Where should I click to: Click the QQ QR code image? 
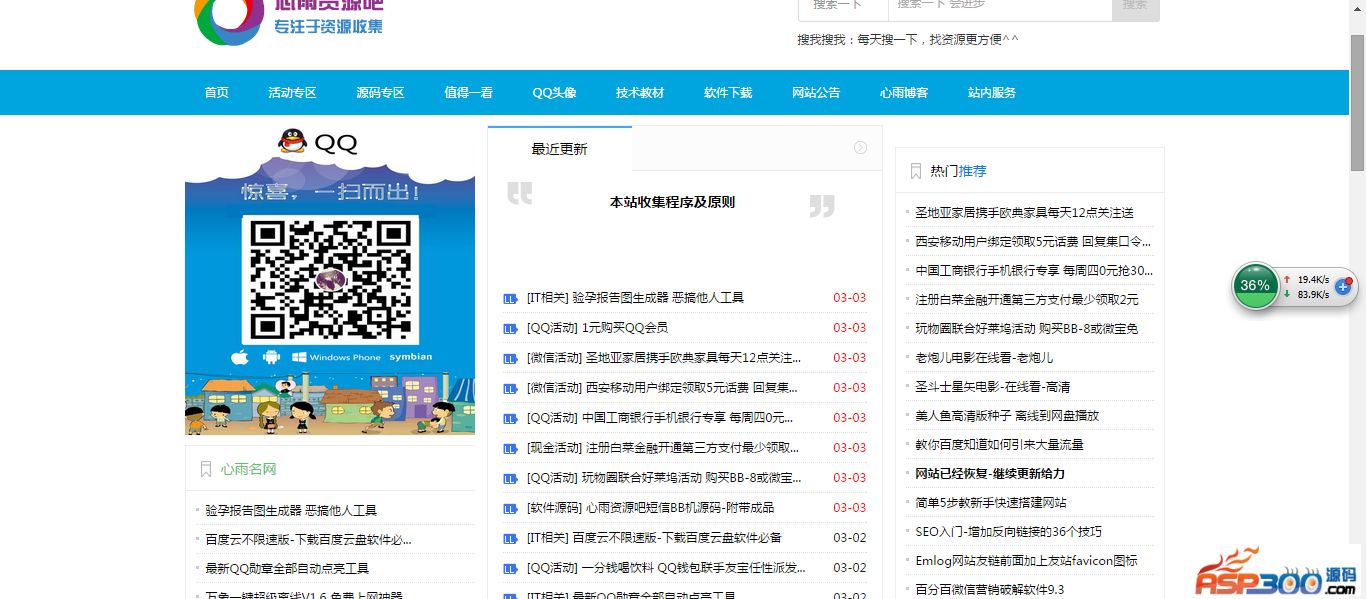(330, 280)
